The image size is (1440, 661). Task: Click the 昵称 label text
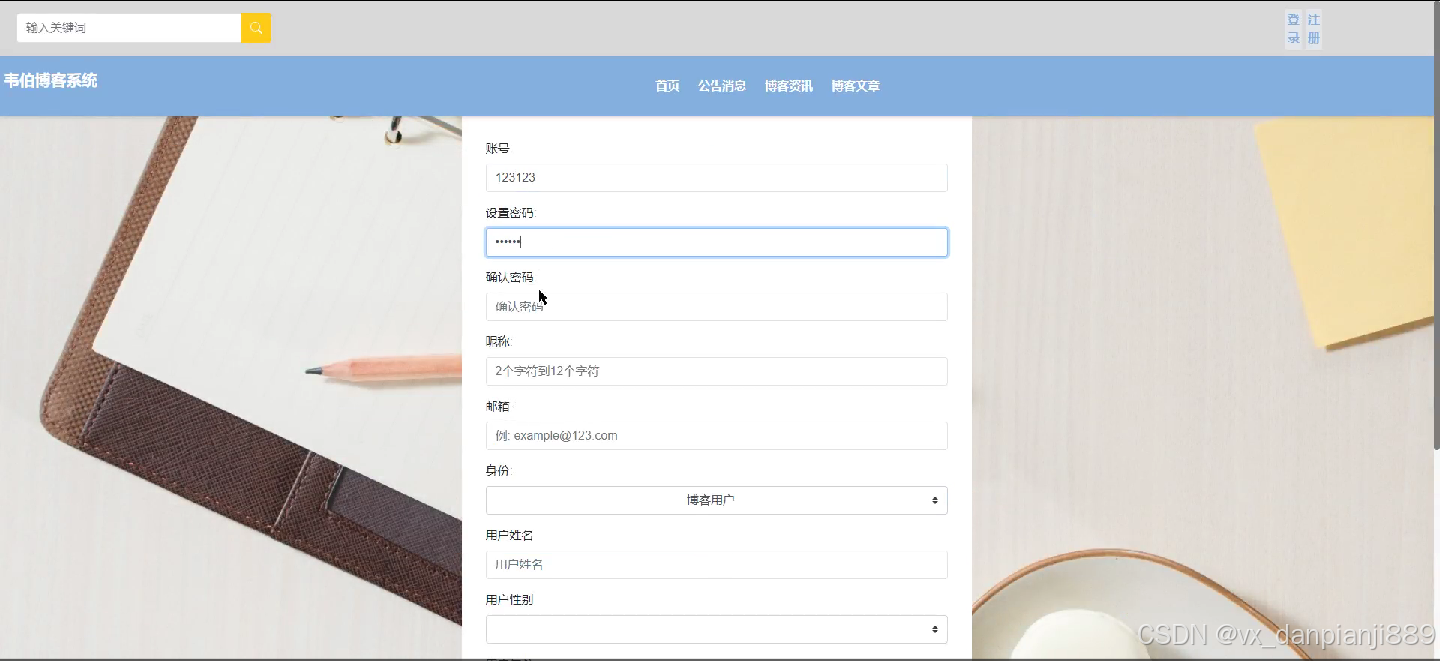(x=498, y=342)
